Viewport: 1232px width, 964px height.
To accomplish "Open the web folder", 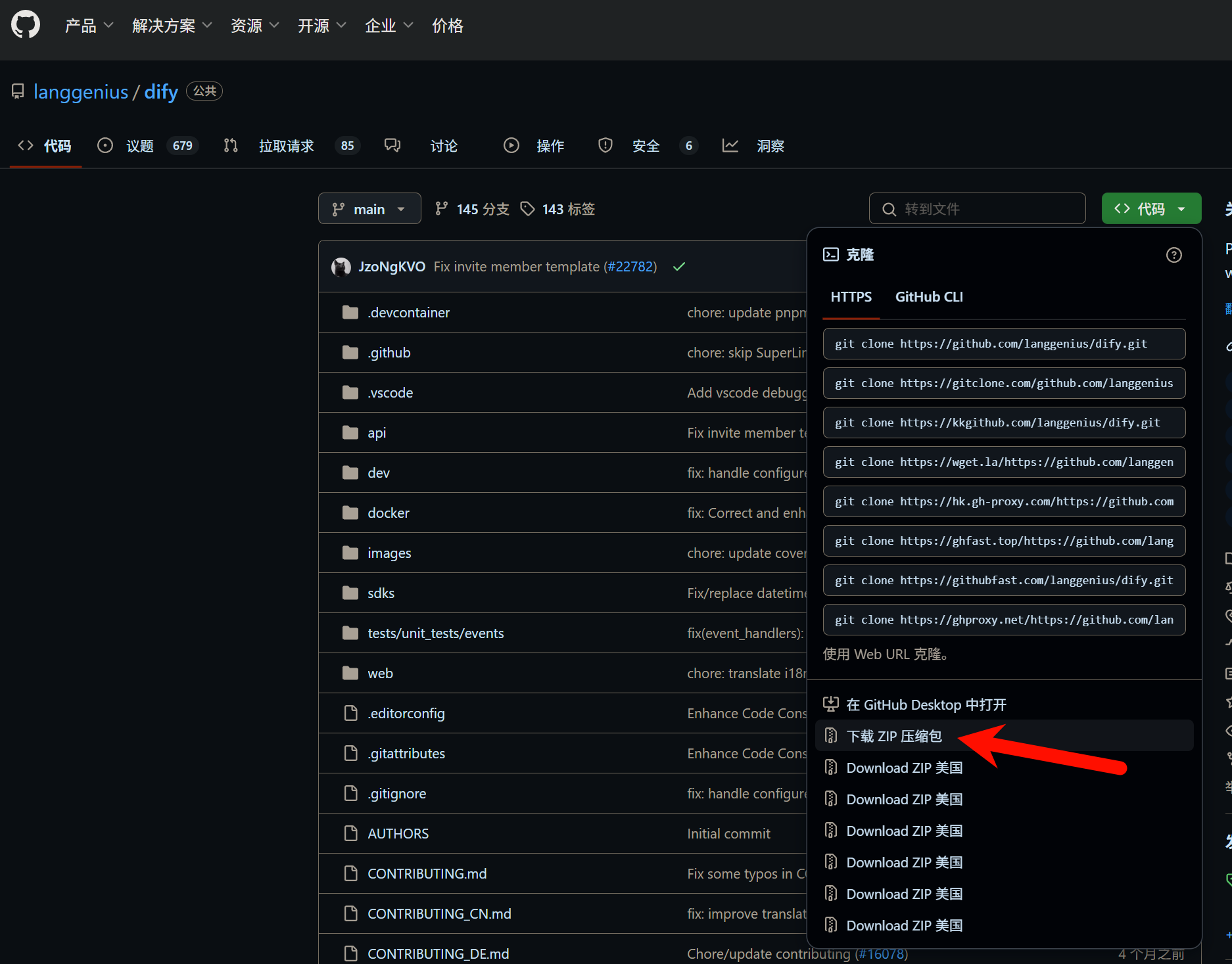I will [x=380, y=674].
